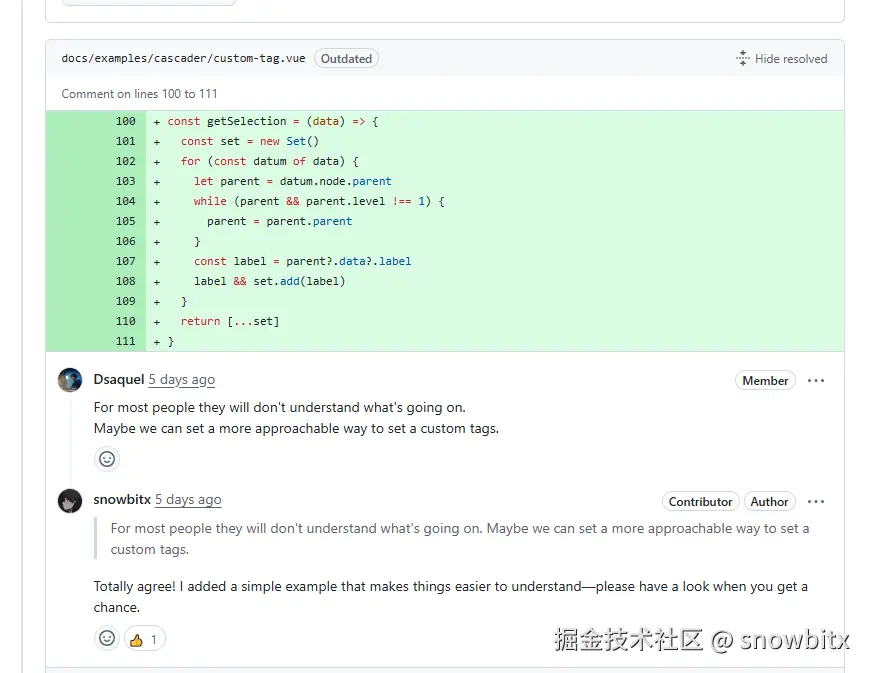Select line number 107 in the diff
This screenshot has height=673, width=869.
(x=126, y=261)
